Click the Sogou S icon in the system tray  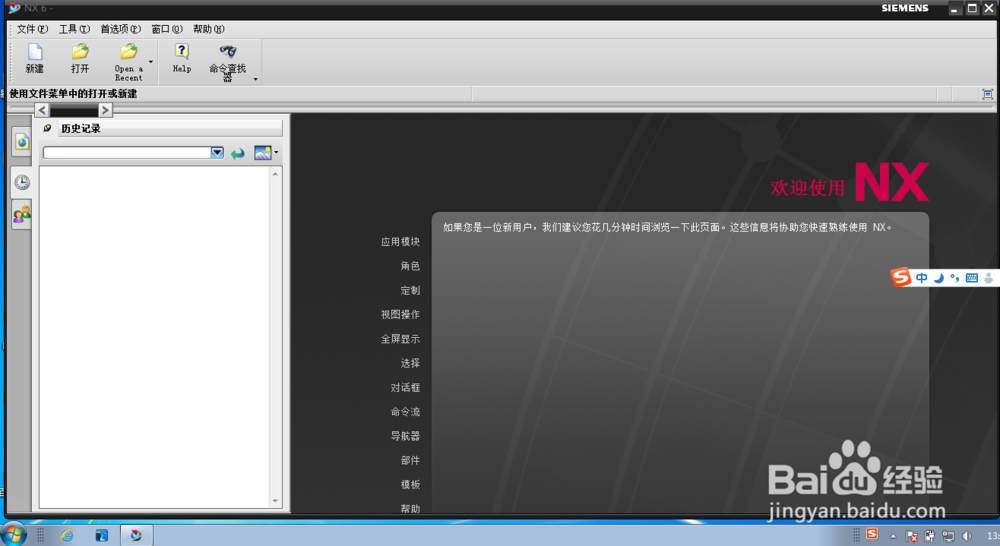coord(872,534)
